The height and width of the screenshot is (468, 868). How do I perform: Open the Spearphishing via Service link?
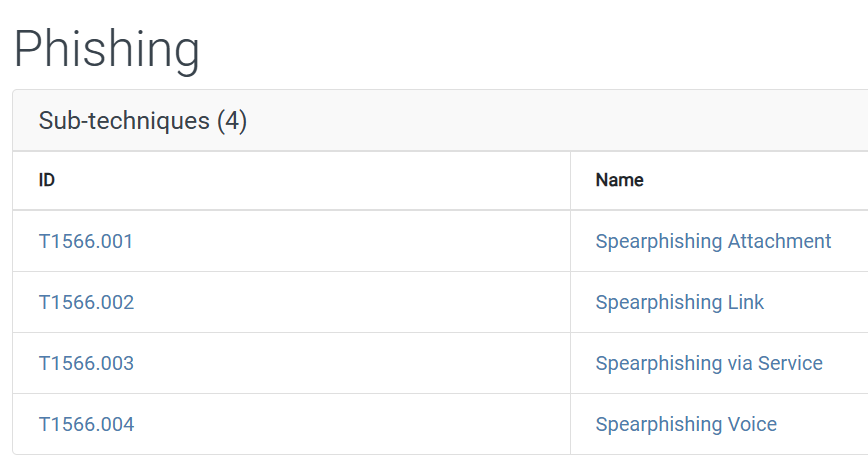(x=709, y=363)
